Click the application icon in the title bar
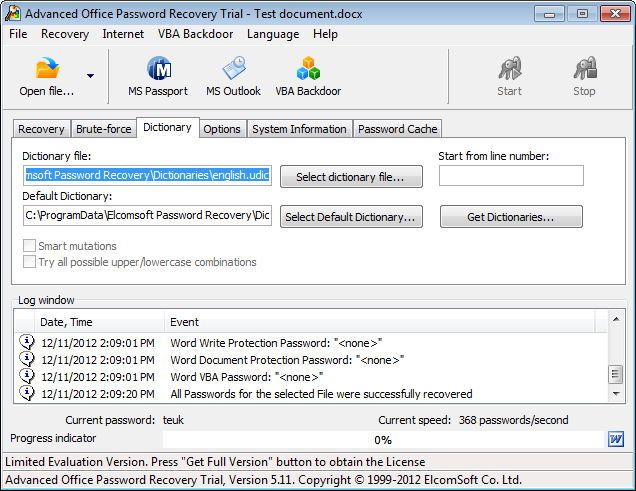The width and height of the screenshot is (636, 491). click(13, 13)
